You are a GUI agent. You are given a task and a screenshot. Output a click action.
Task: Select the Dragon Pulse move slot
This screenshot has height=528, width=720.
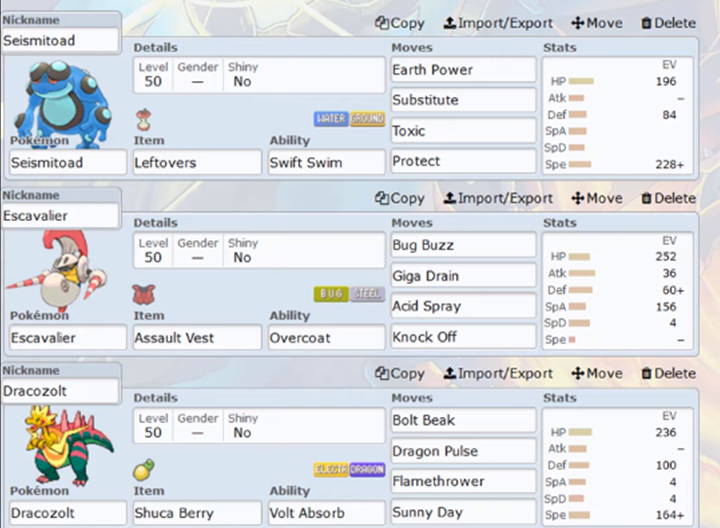click(x=463, y=451)
